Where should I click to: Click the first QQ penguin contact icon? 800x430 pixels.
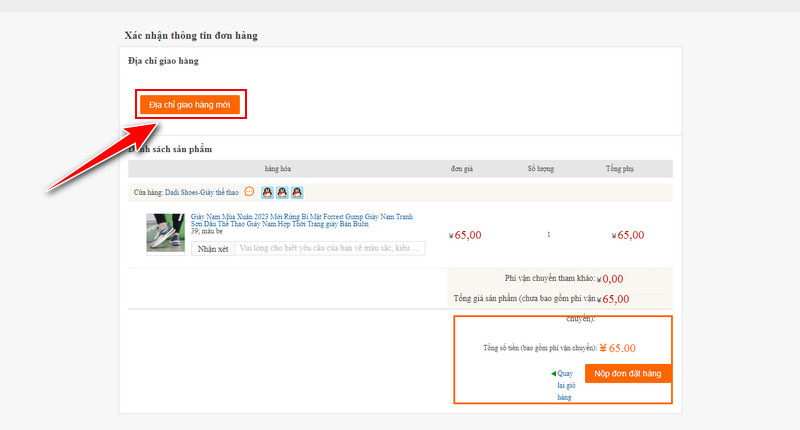(267, 192)
